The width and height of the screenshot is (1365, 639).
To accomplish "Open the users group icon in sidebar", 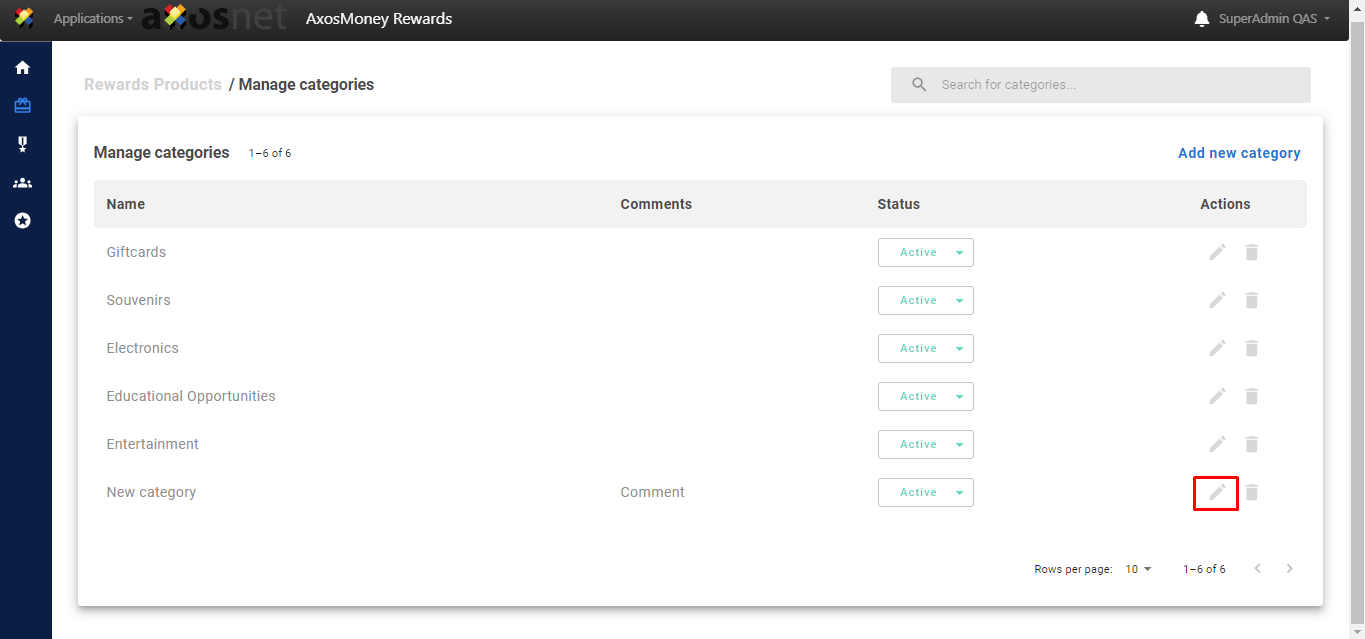I will point(22,183).
